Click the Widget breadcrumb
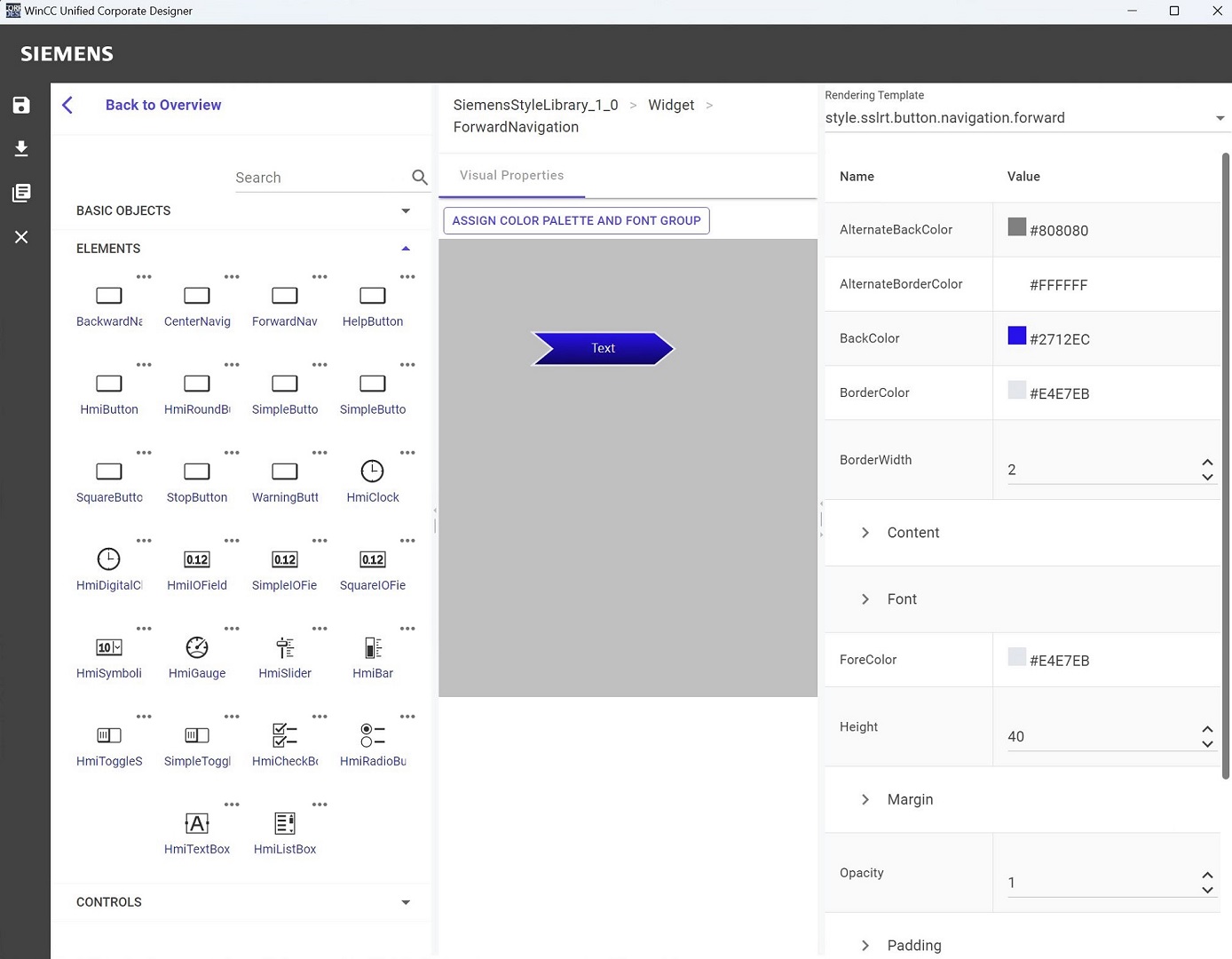This screenshot has height=959, width=1232. (671, 105)
